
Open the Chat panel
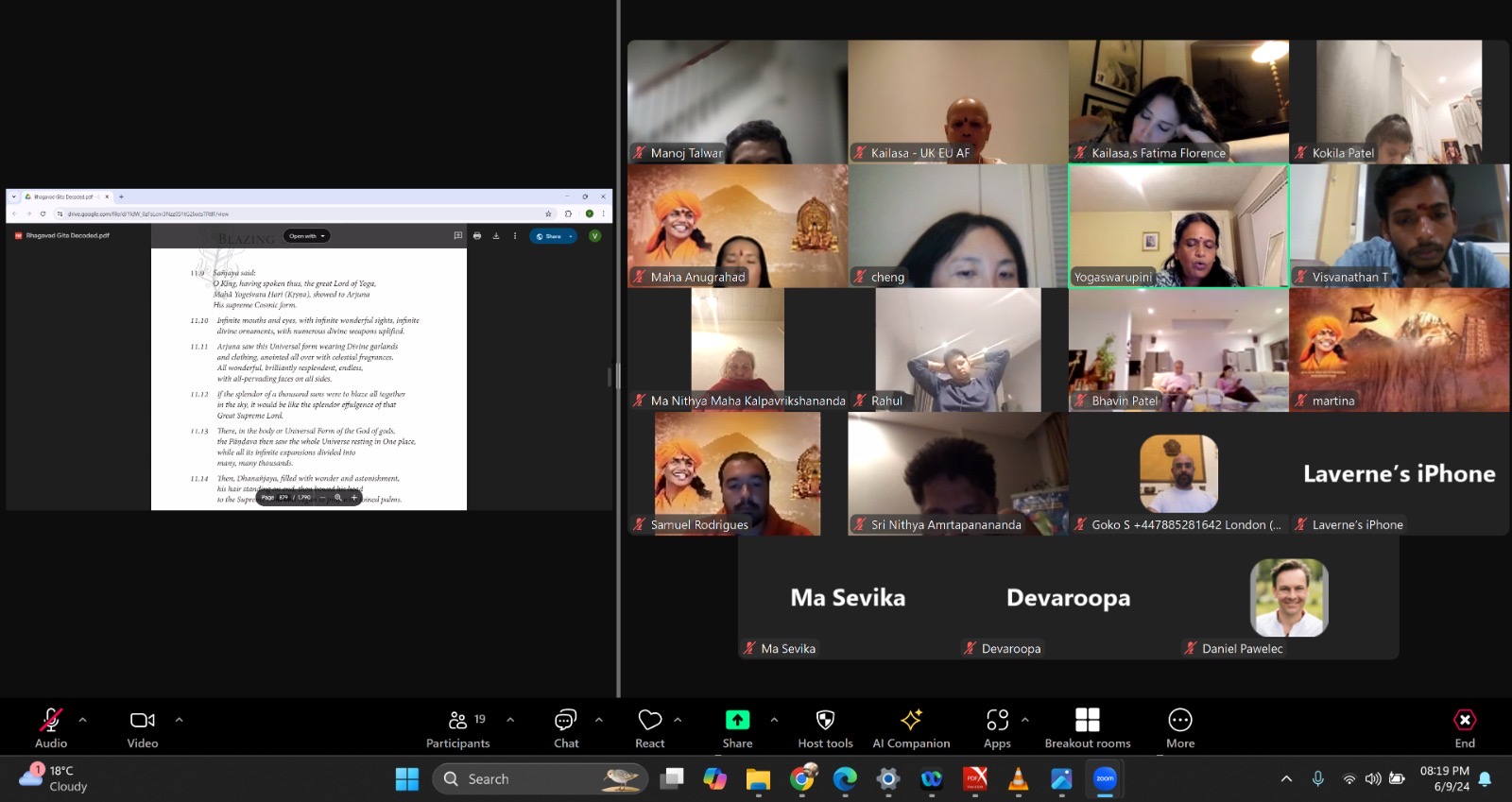point(566,728)
